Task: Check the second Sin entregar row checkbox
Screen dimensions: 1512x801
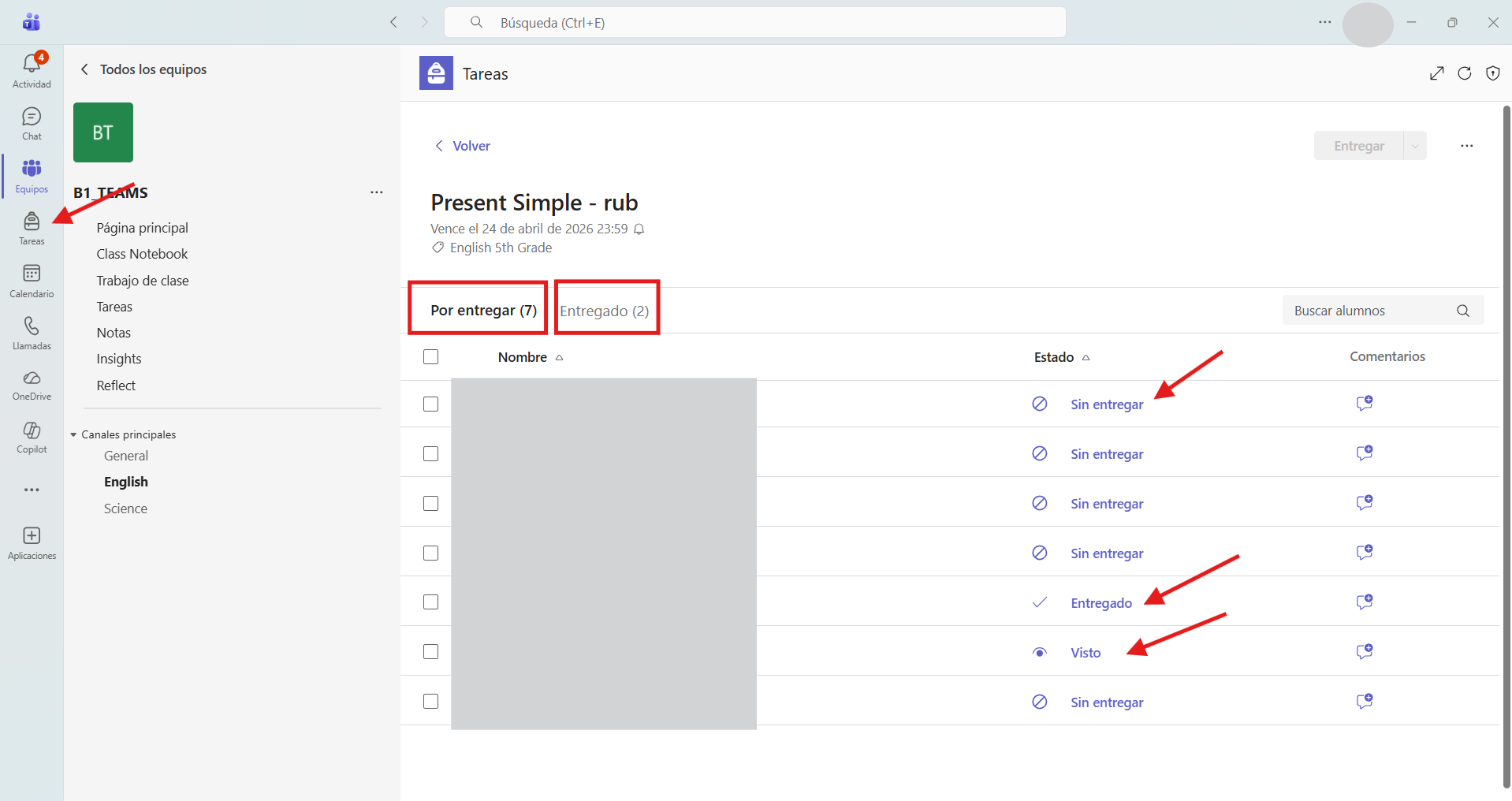Action: point(430,454)
